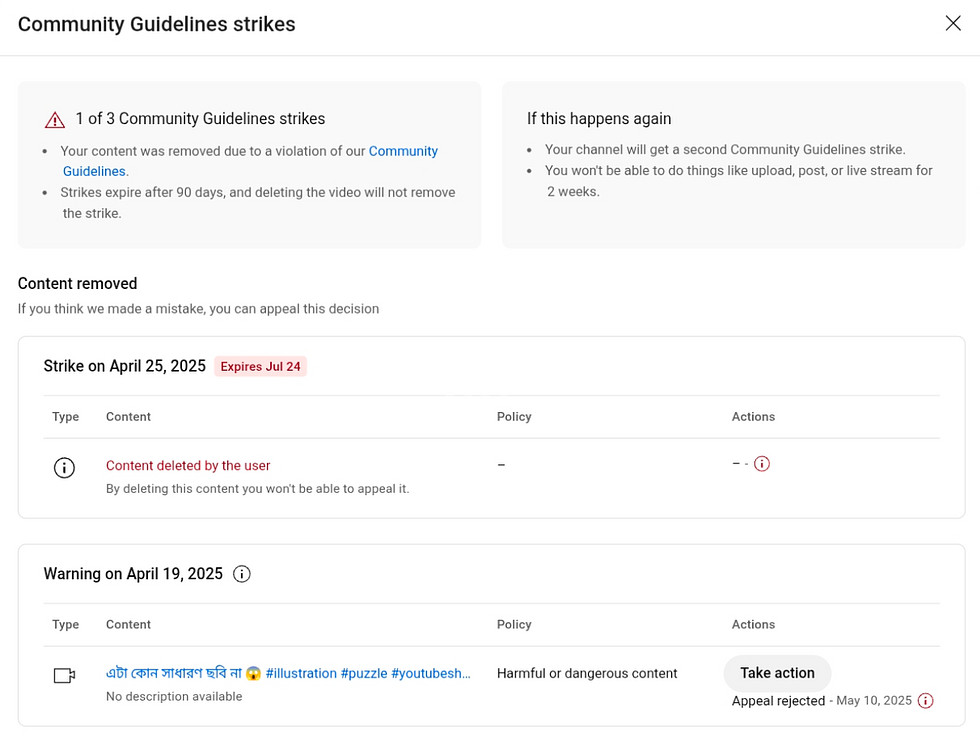
Task: Click the If this happens again heading
Action: tap(599, 118)
